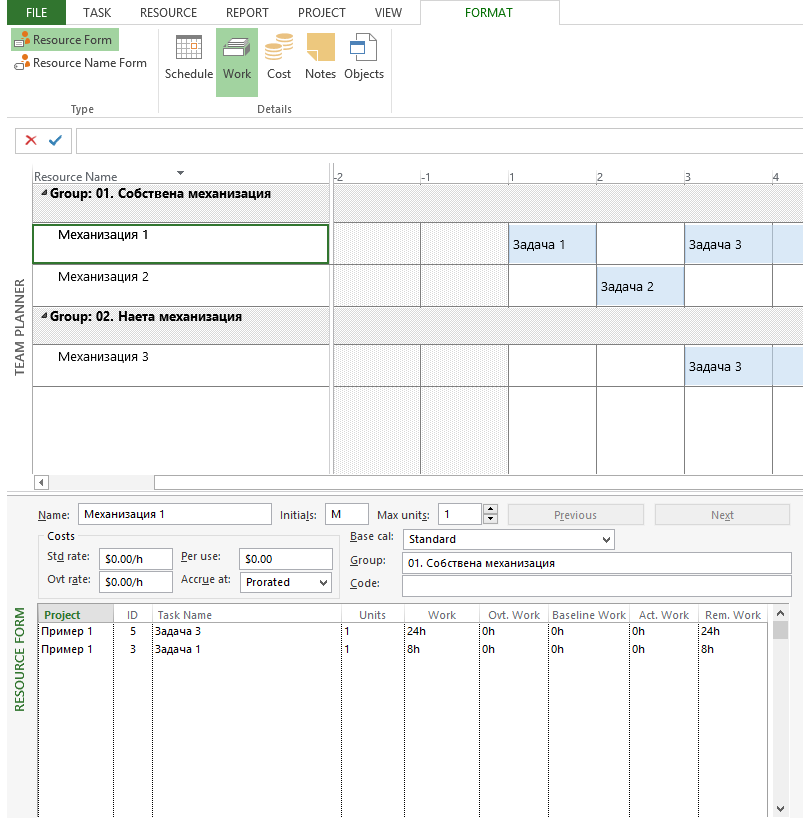Cancel entry with the red X
803x818 pixels.
[x=31, y=141]
